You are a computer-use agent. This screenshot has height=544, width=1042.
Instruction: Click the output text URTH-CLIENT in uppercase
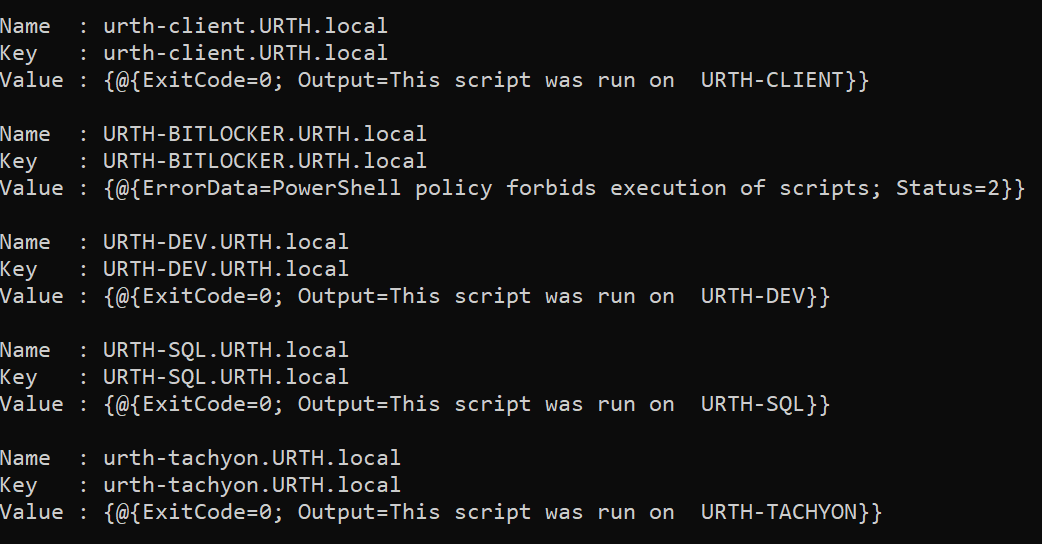coord(772,80)
